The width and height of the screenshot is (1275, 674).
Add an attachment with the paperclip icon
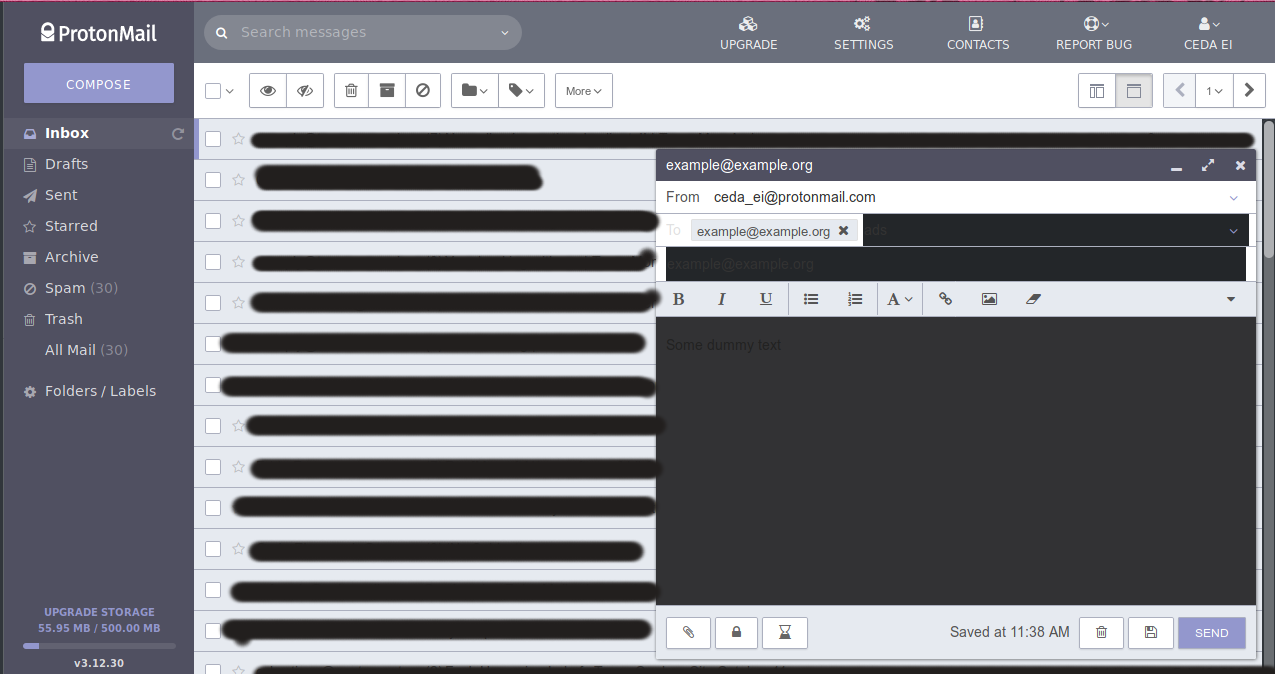688,633
